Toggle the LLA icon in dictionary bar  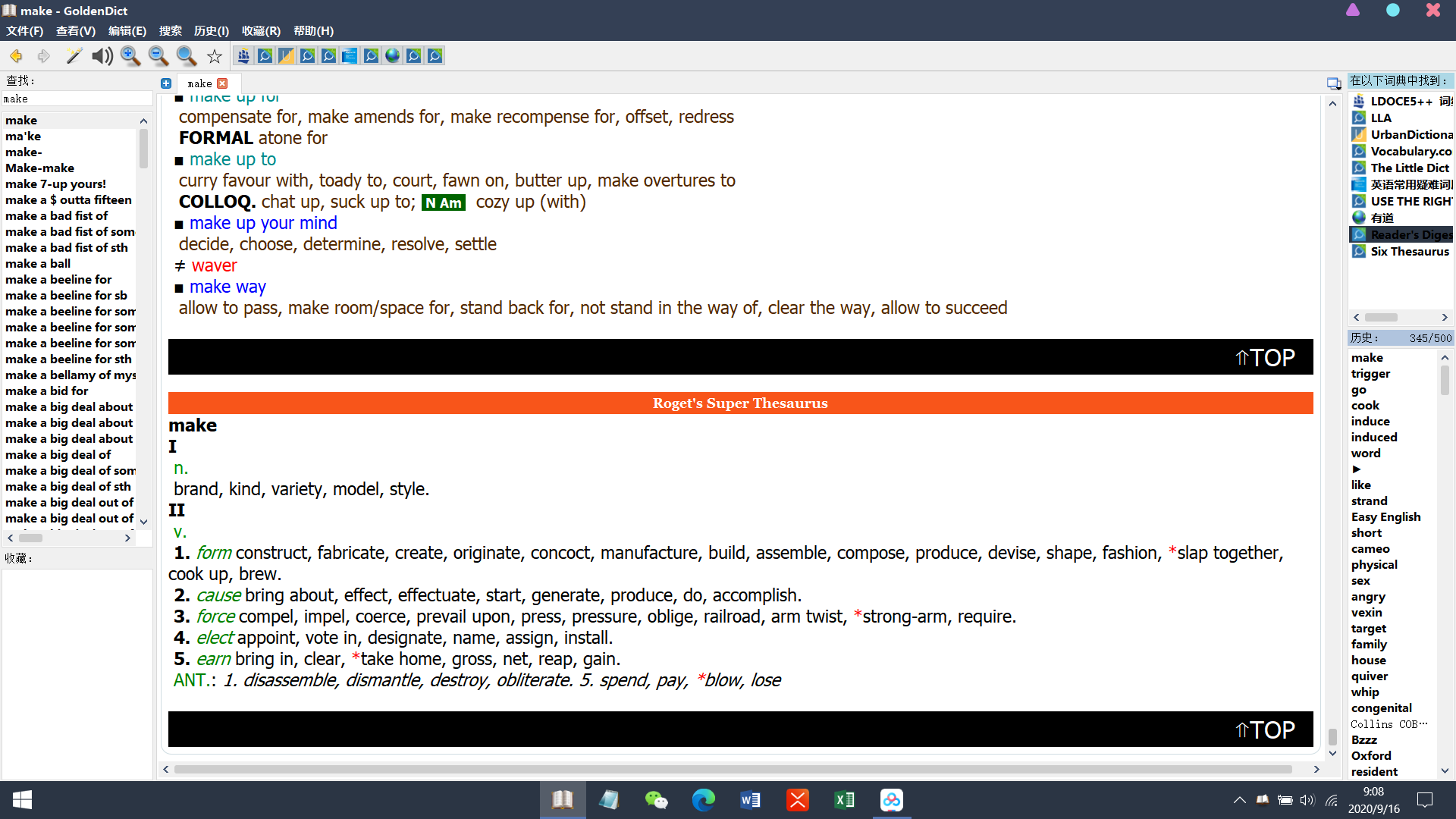(x=265, y=55)
